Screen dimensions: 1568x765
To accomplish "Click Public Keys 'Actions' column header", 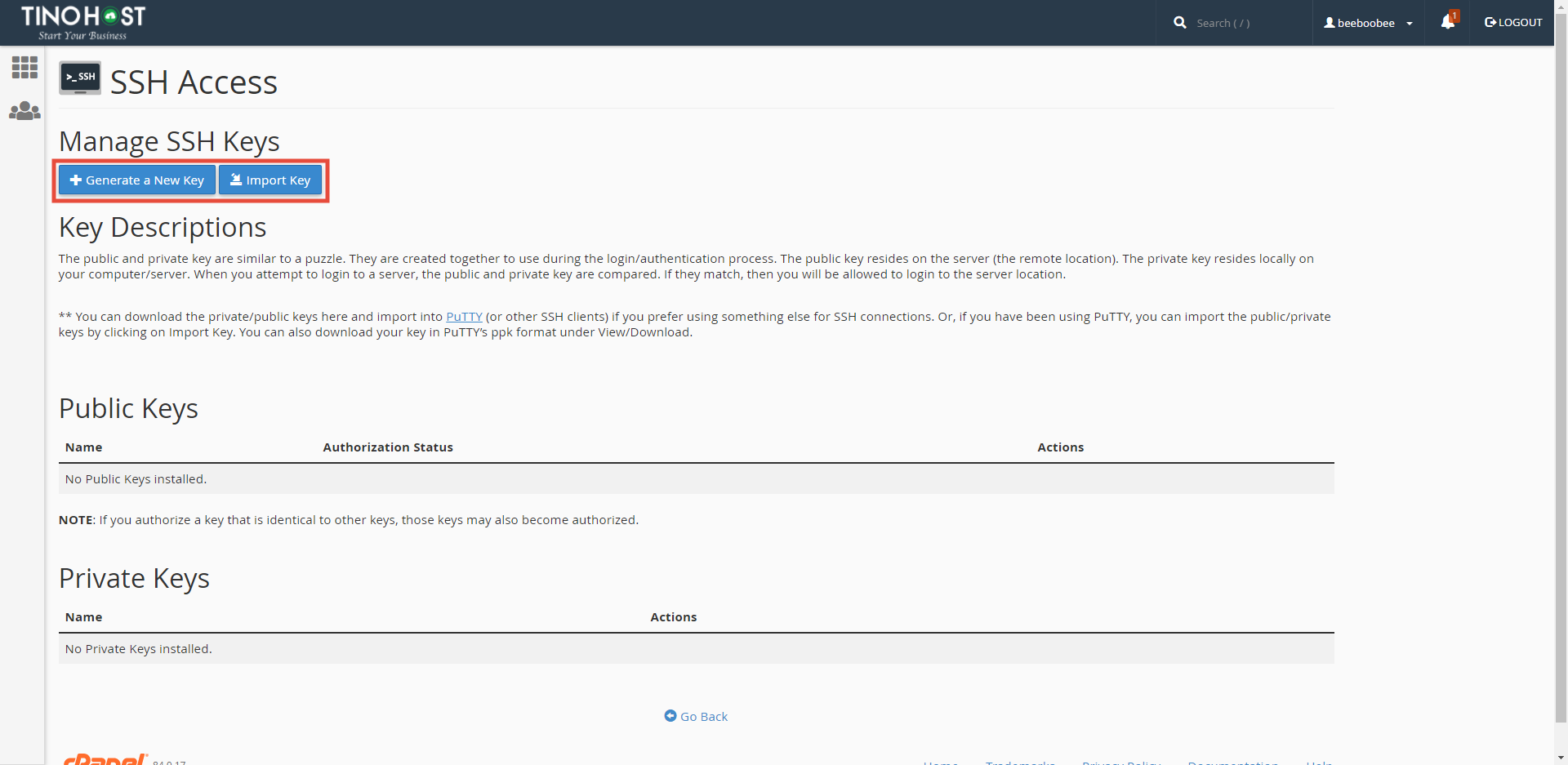I will click(1061, 447).
